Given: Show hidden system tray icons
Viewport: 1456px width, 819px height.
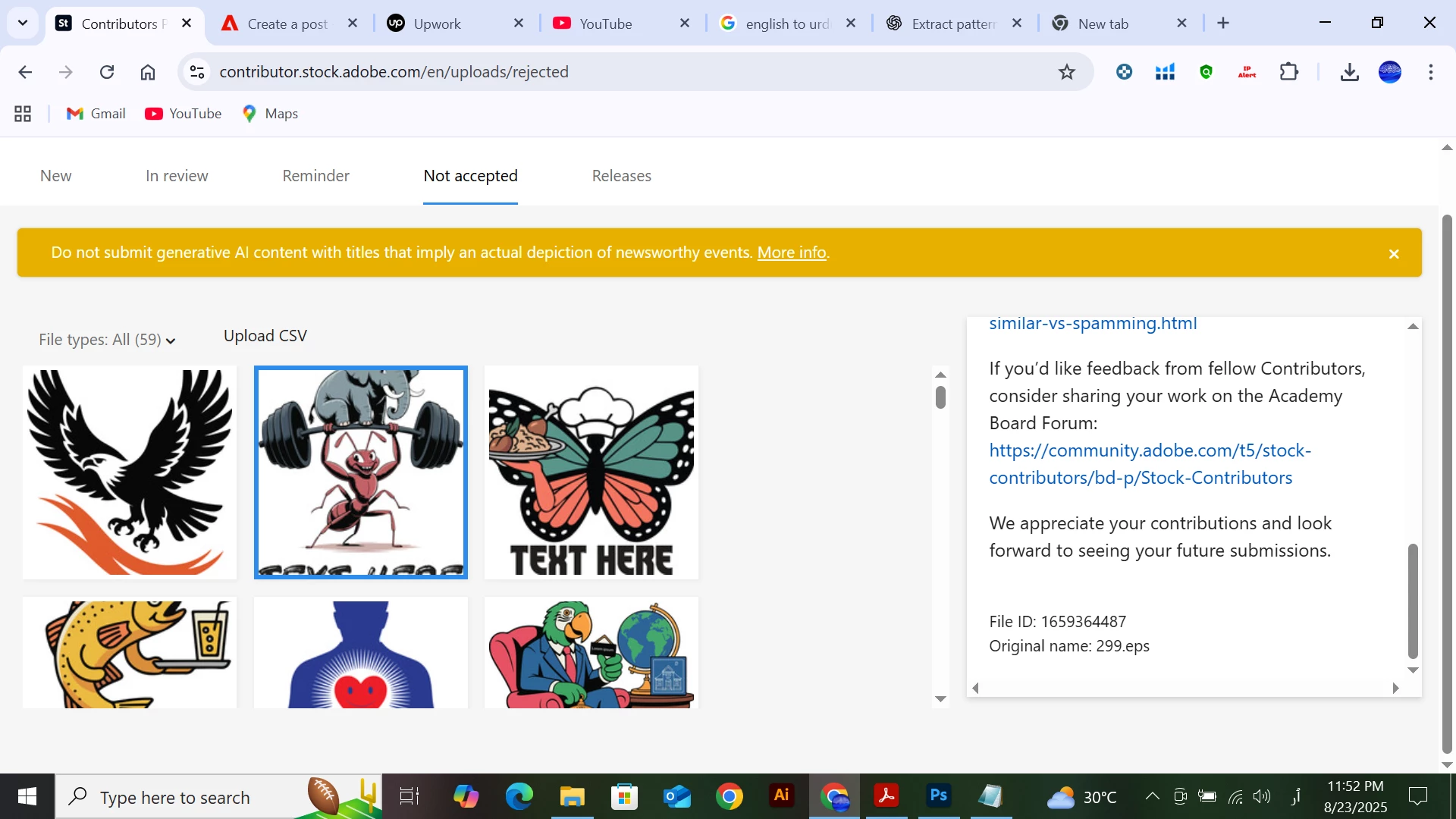Looking at the screenshot, I should coord(1152,796).
